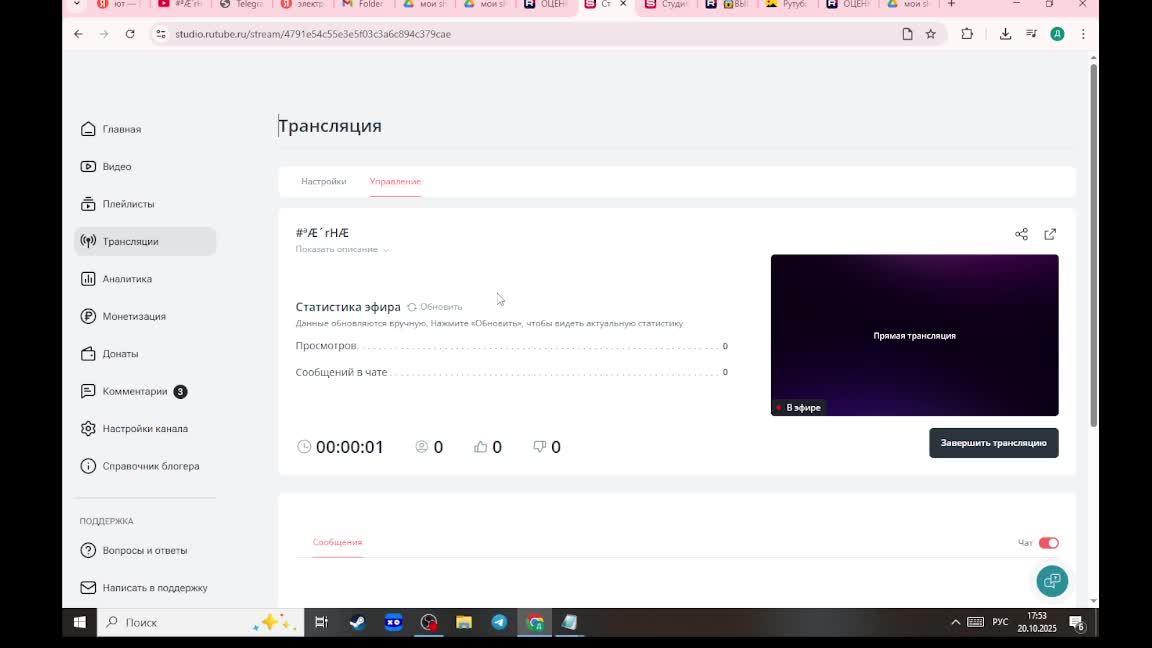
Task: Click the Windows search box Поиск
Action: point(201,622)
